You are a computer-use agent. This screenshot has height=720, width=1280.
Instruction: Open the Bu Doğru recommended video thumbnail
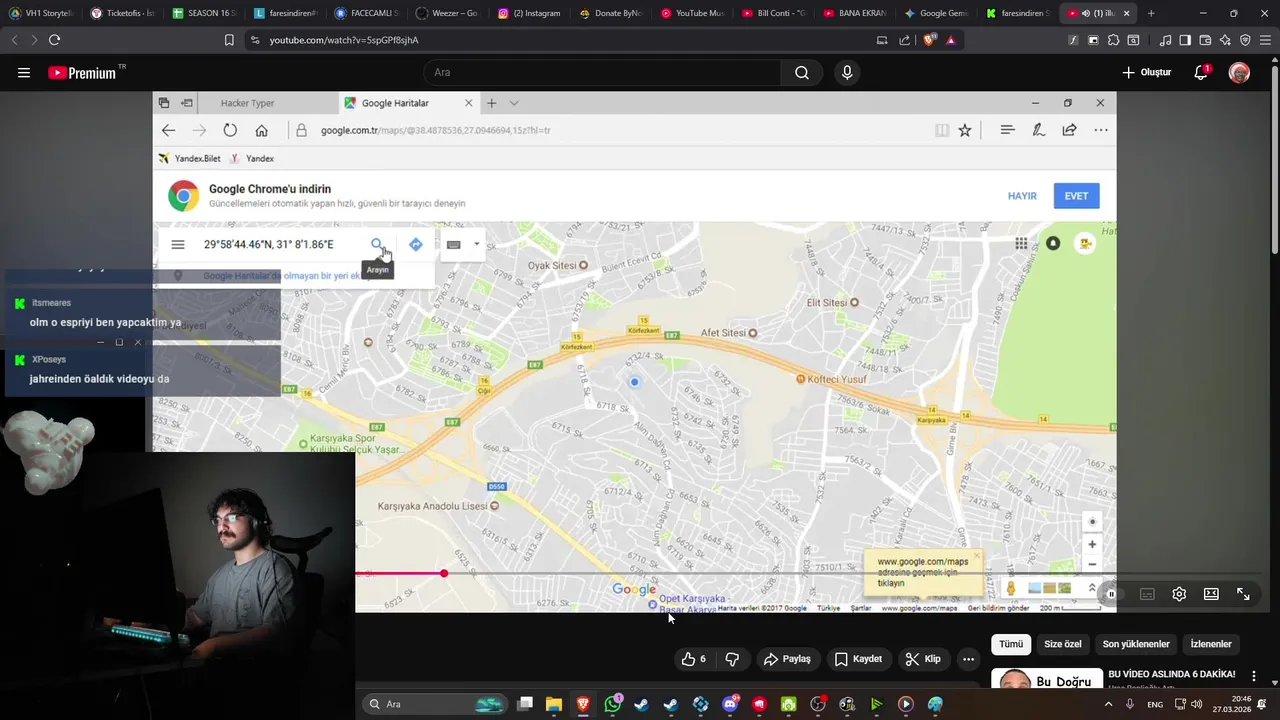click(1047, 679)
